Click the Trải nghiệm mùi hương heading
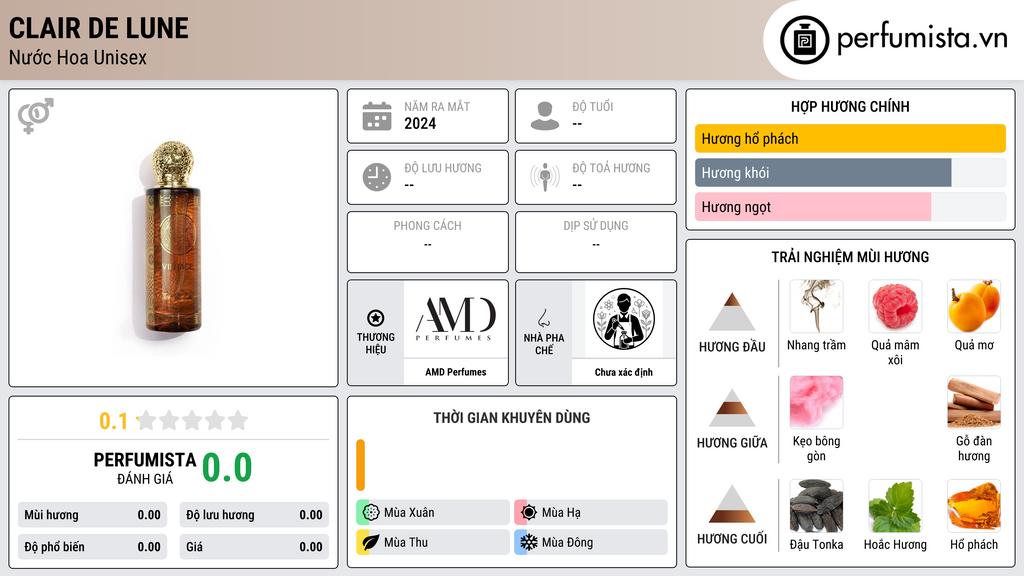 point(850,257)
